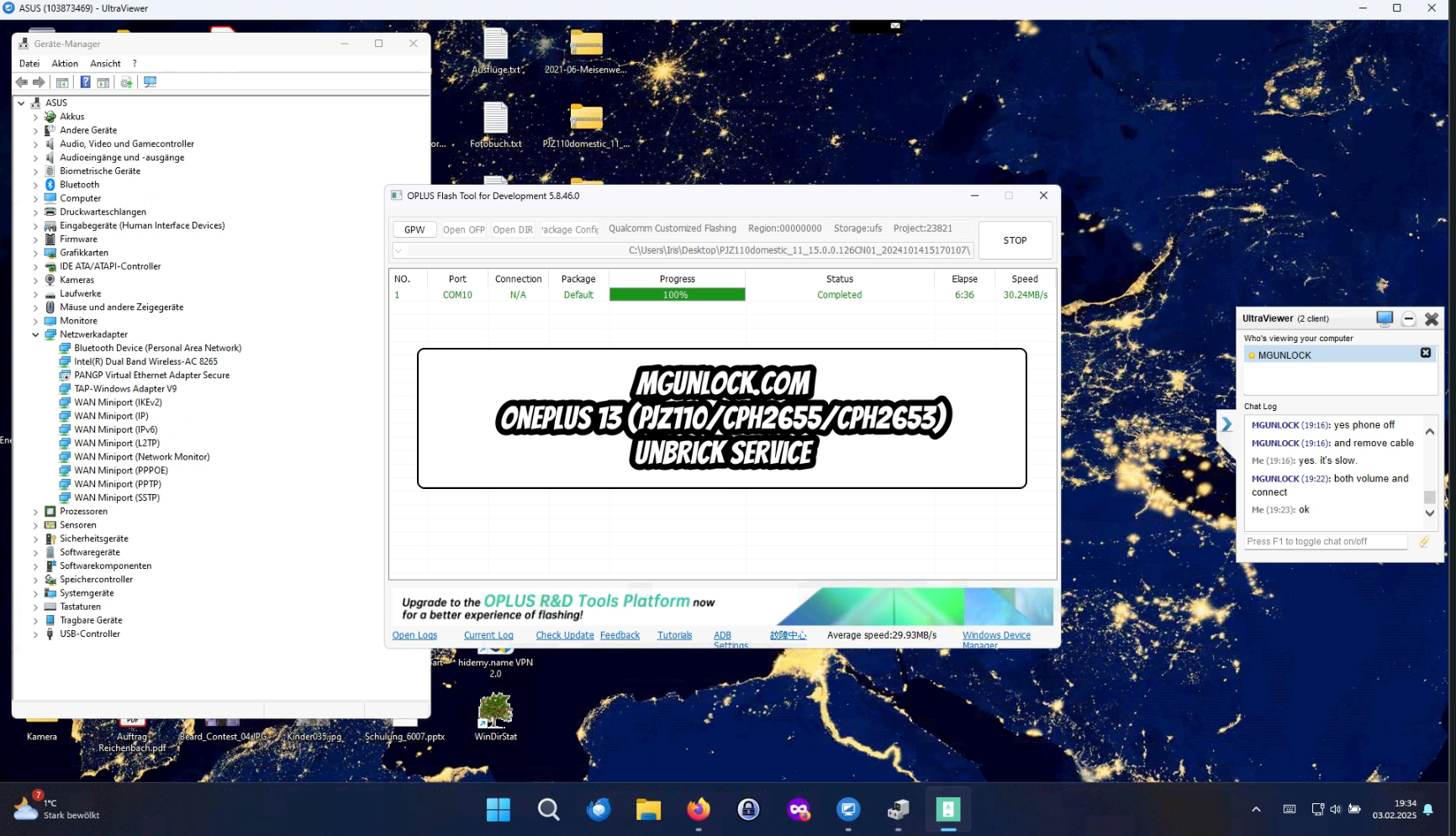
Task: Click the UltraViewer chat message input field
Action: click(x=1326, y=542)
